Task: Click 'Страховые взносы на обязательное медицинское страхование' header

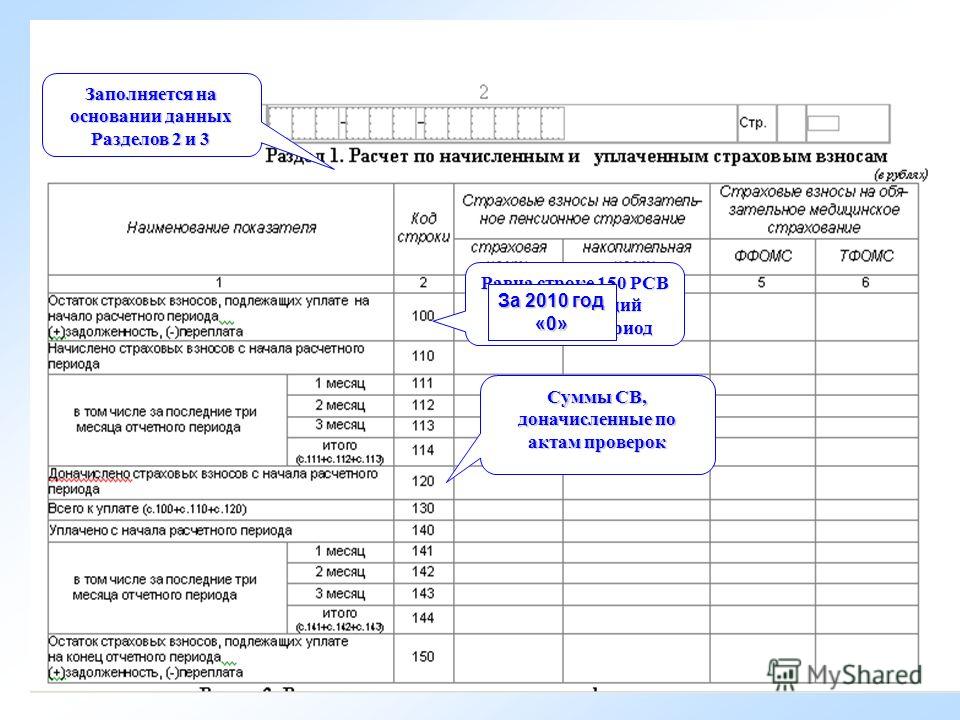Action: tap(814, 210)
